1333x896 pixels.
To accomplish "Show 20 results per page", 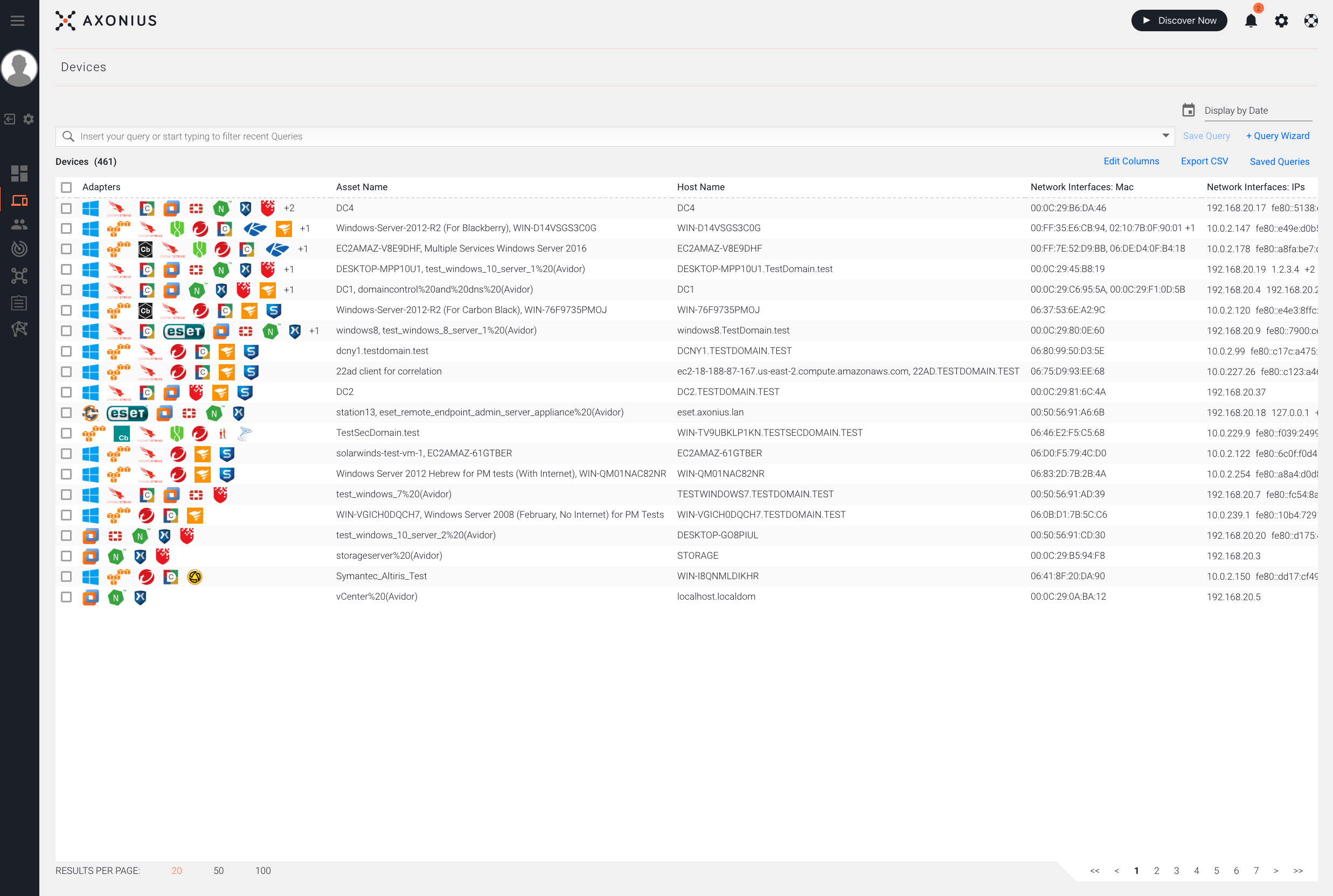I will (177, 871).
